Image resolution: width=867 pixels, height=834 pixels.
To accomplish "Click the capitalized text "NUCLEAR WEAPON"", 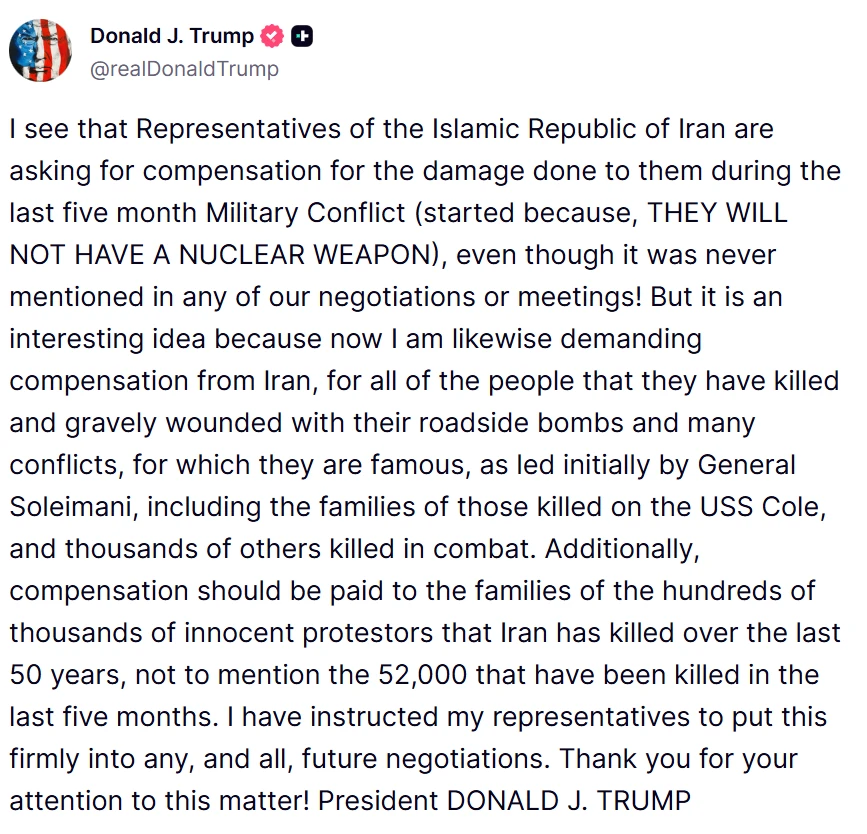I will click(305, 255).
